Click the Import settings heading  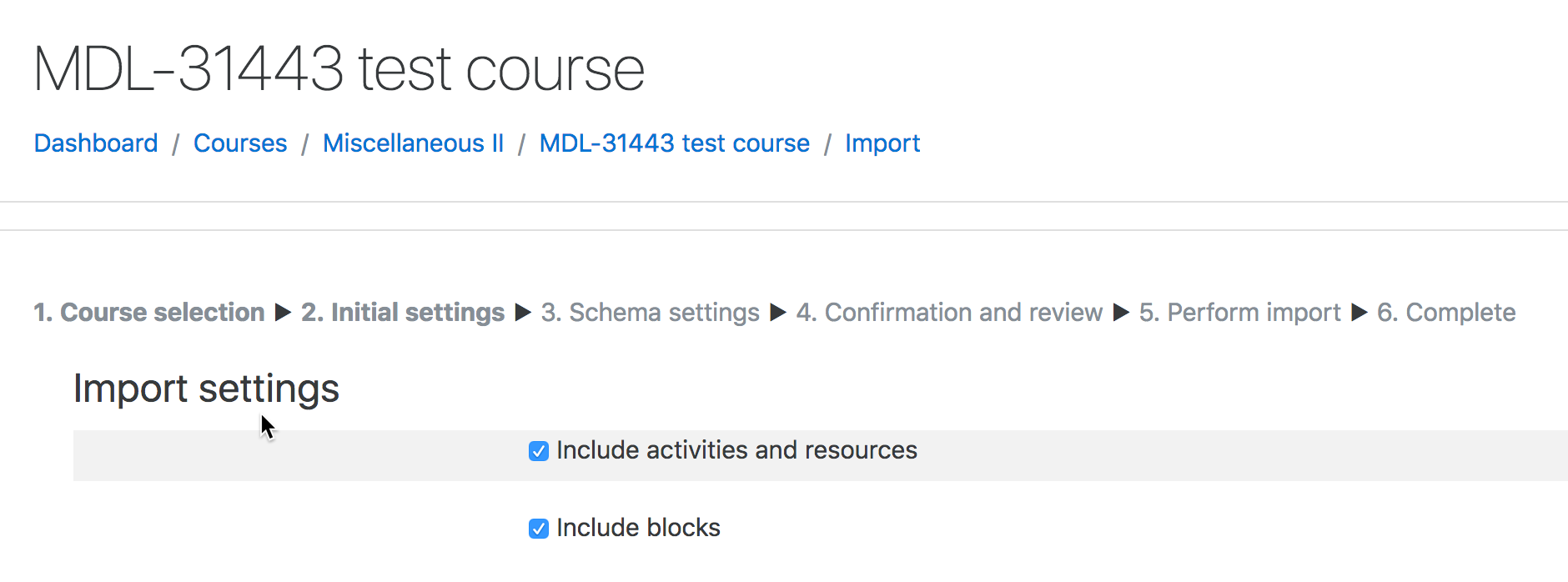tap(206, 389)
